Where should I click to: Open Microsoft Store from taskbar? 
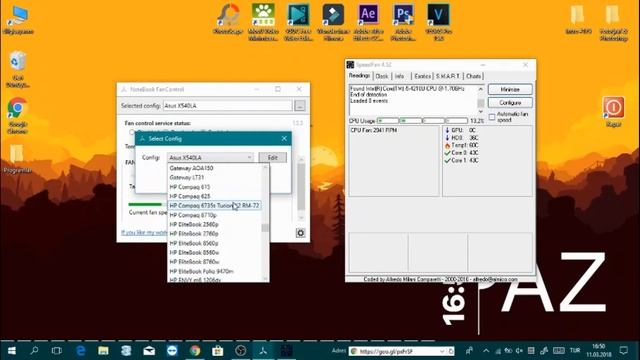click(218, 351)
